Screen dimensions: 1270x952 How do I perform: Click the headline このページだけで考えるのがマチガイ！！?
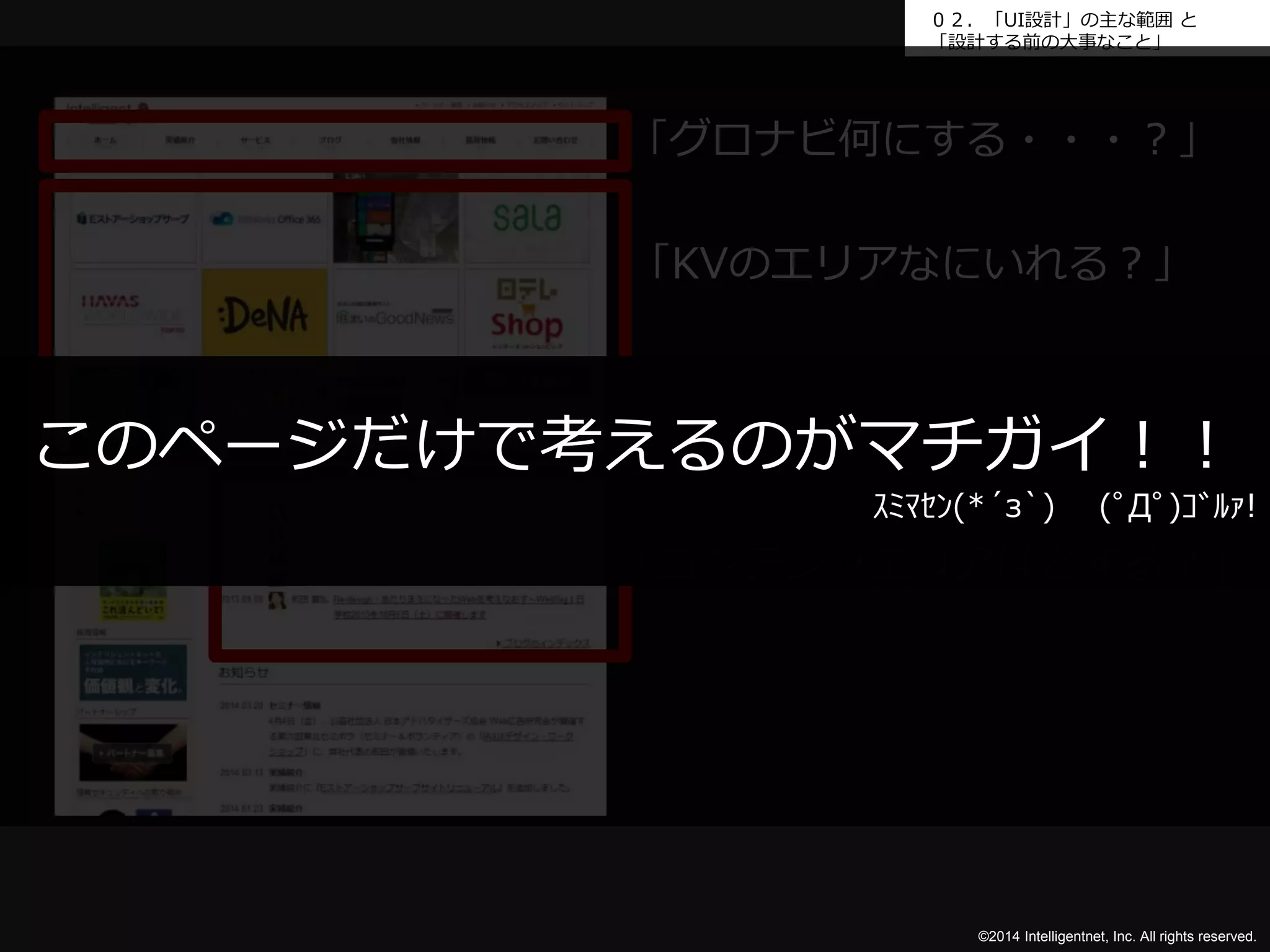point(628,444)
